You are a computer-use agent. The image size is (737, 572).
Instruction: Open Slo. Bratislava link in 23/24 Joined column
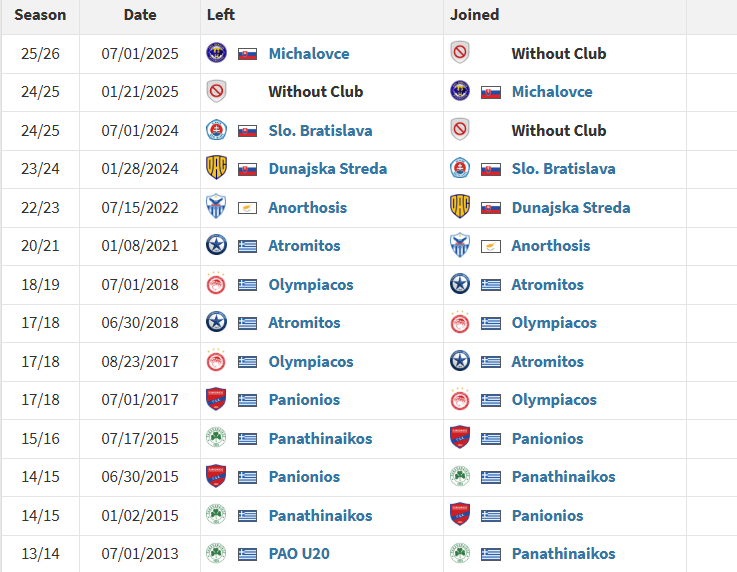(x=563, y=169)
